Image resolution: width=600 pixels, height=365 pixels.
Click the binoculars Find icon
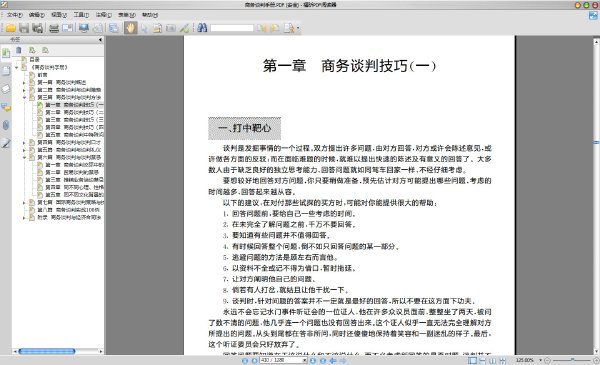coord(202,28)
